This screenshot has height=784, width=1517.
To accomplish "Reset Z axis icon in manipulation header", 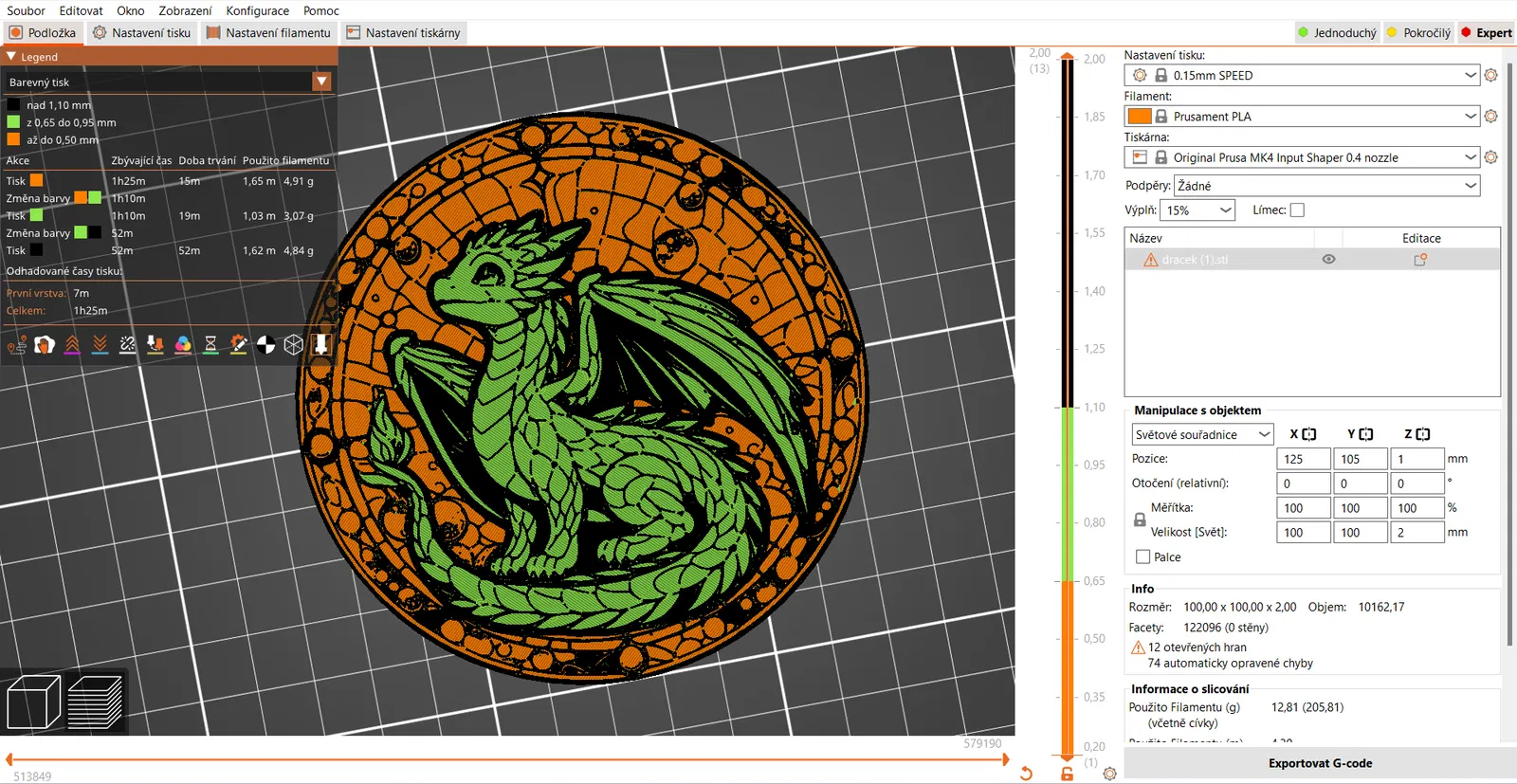I will pyautogui.click(x=1423, y=434).
